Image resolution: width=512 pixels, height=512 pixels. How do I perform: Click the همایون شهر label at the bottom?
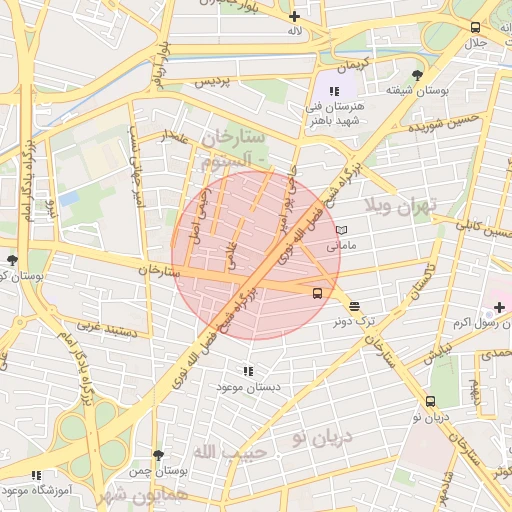tap(143, 496)
